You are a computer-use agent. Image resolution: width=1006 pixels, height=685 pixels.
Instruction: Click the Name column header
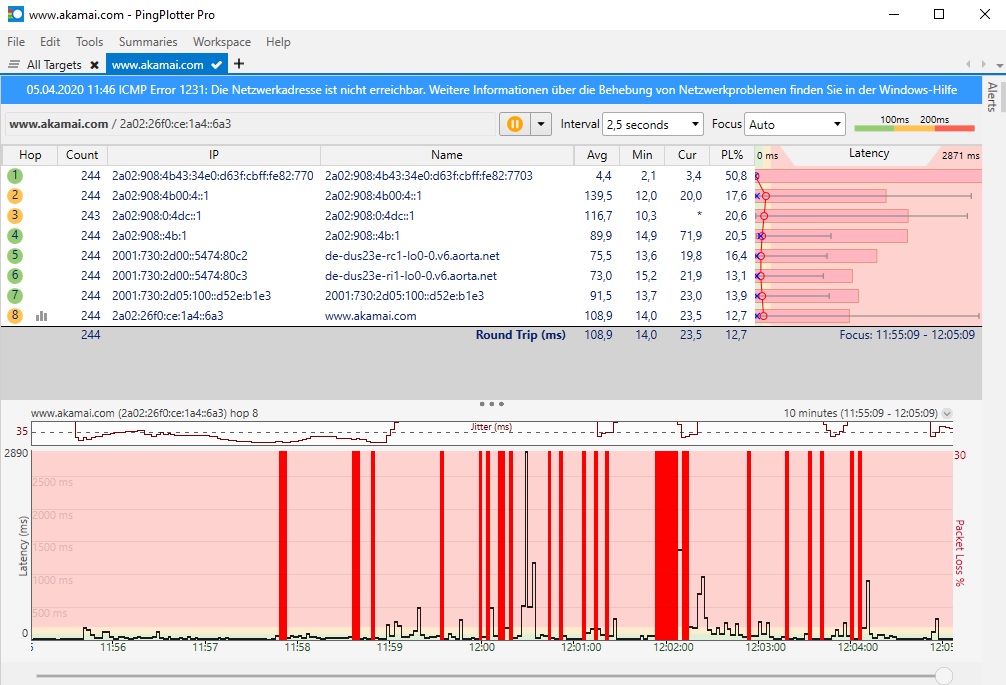click(447, 155)
